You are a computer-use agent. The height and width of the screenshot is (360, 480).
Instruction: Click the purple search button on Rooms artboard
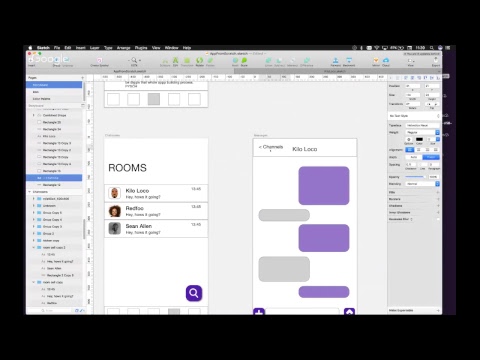tap(194, 293)
